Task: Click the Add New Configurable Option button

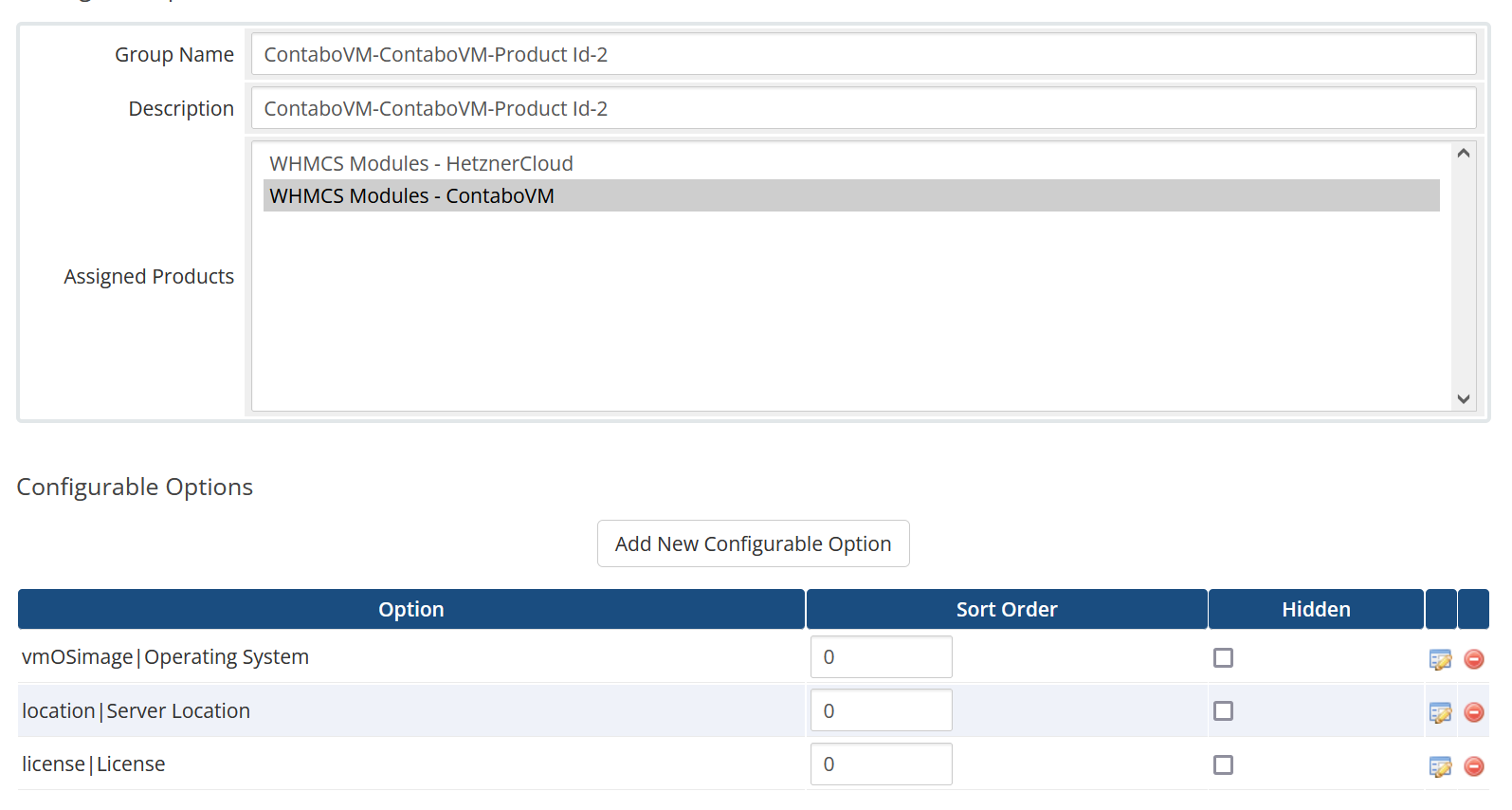Action: click(x=753, y=543)
